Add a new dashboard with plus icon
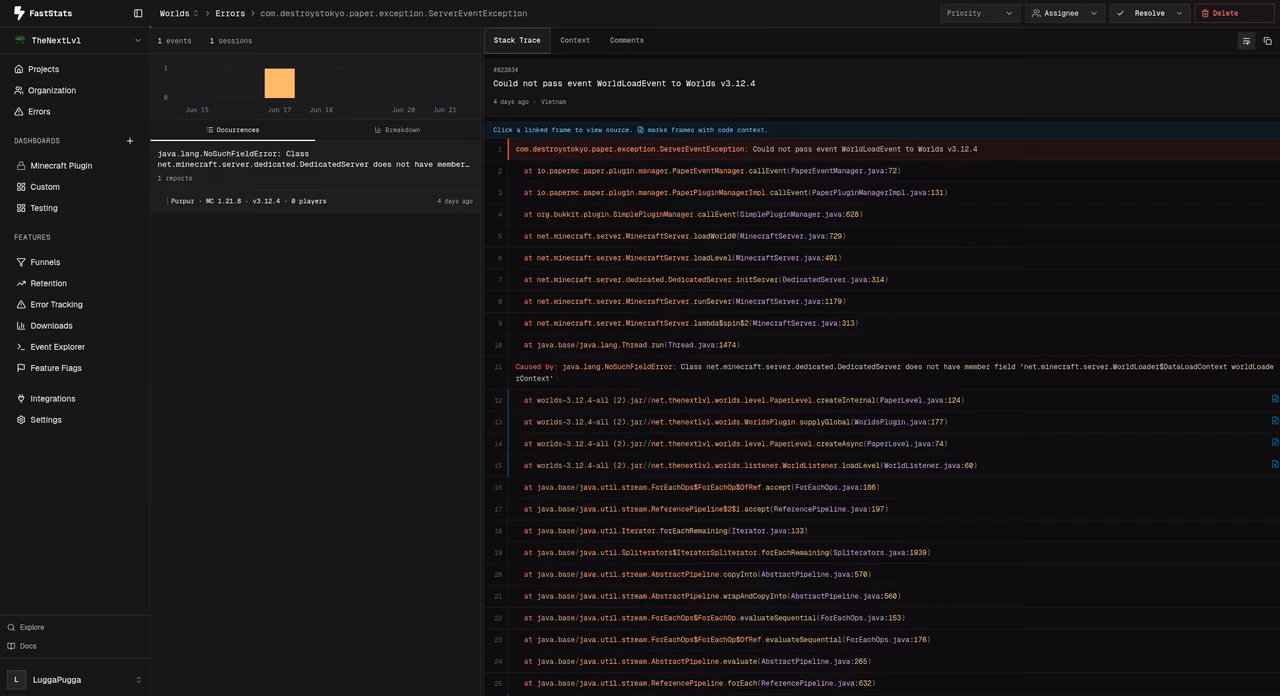Viewport: 1280px width, 696px height. tap(130, 141)
